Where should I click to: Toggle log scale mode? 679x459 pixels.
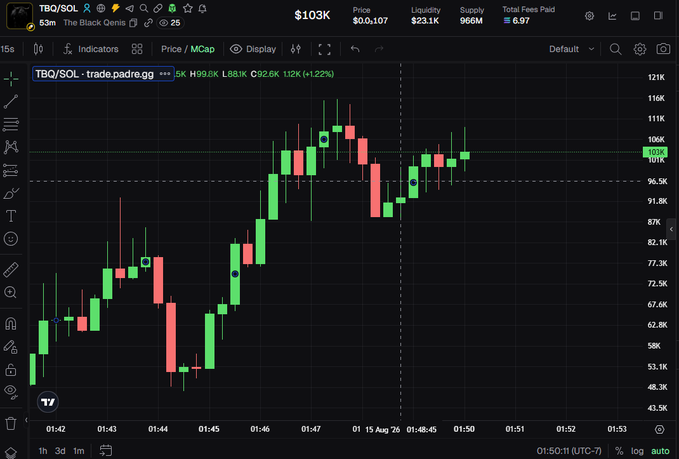pyautogui.click(x=637, y=451)
